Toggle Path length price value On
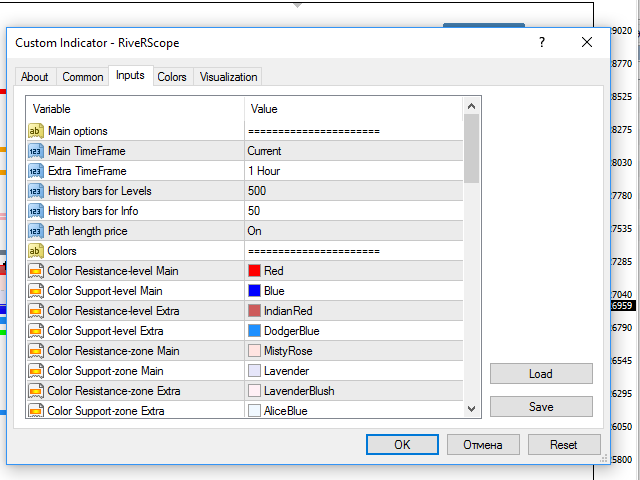This screenshot has width=640, height=480. [255, 231]
